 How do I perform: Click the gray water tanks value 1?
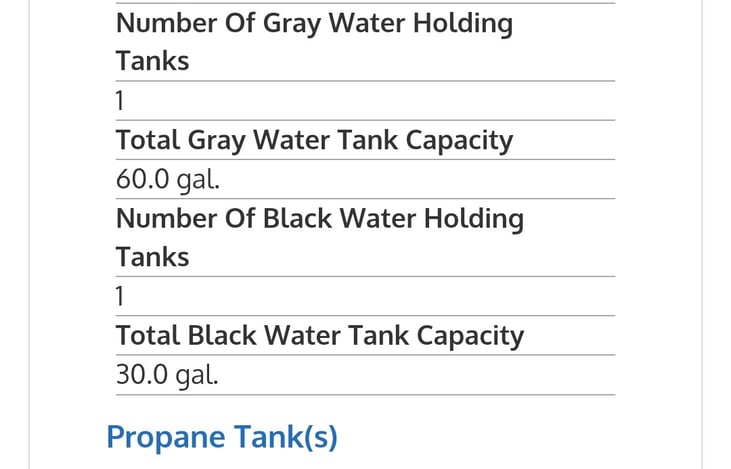point(120,101)
